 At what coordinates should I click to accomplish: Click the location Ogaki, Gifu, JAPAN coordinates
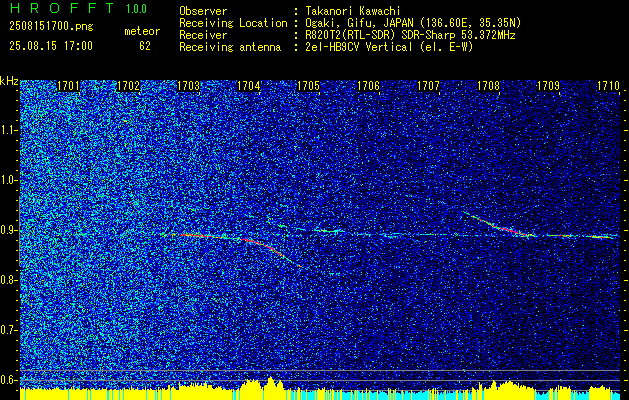(x=413, y=23)
